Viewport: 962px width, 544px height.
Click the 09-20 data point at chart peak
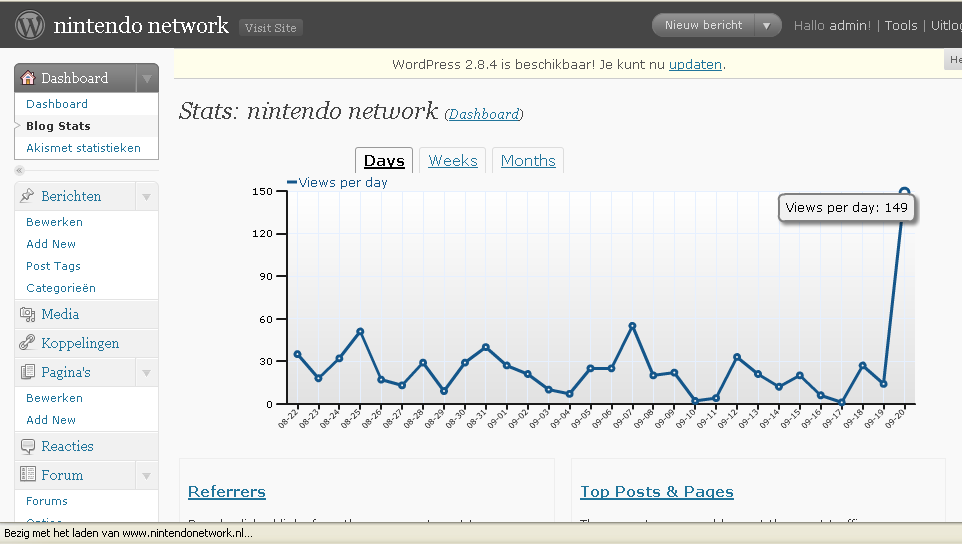click(x=904, y=192)
